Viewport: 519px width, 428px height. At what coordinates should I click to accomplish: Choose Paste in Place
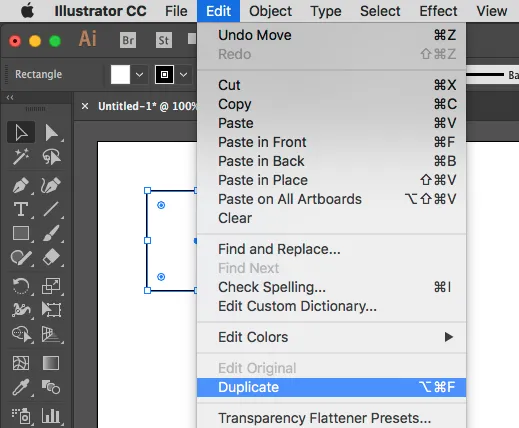tap(331, 180)
